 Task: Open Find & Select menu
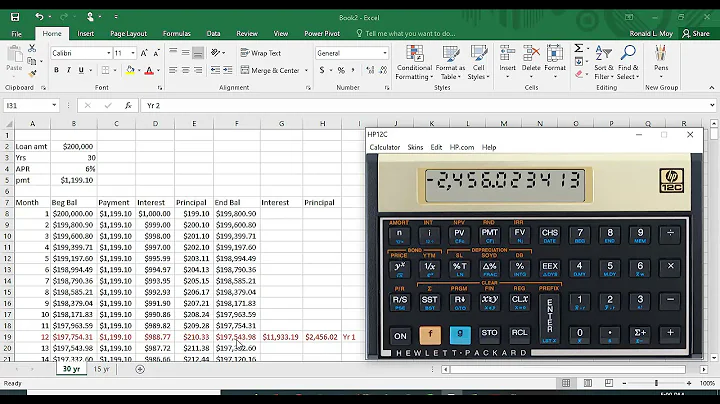point(628,63)
